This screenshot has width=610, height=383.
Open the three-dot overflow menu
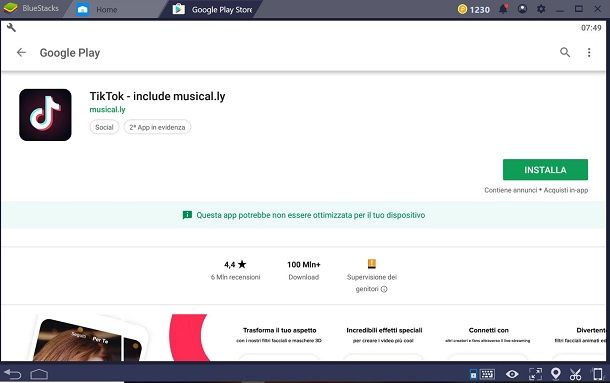[x=589, y=52]
